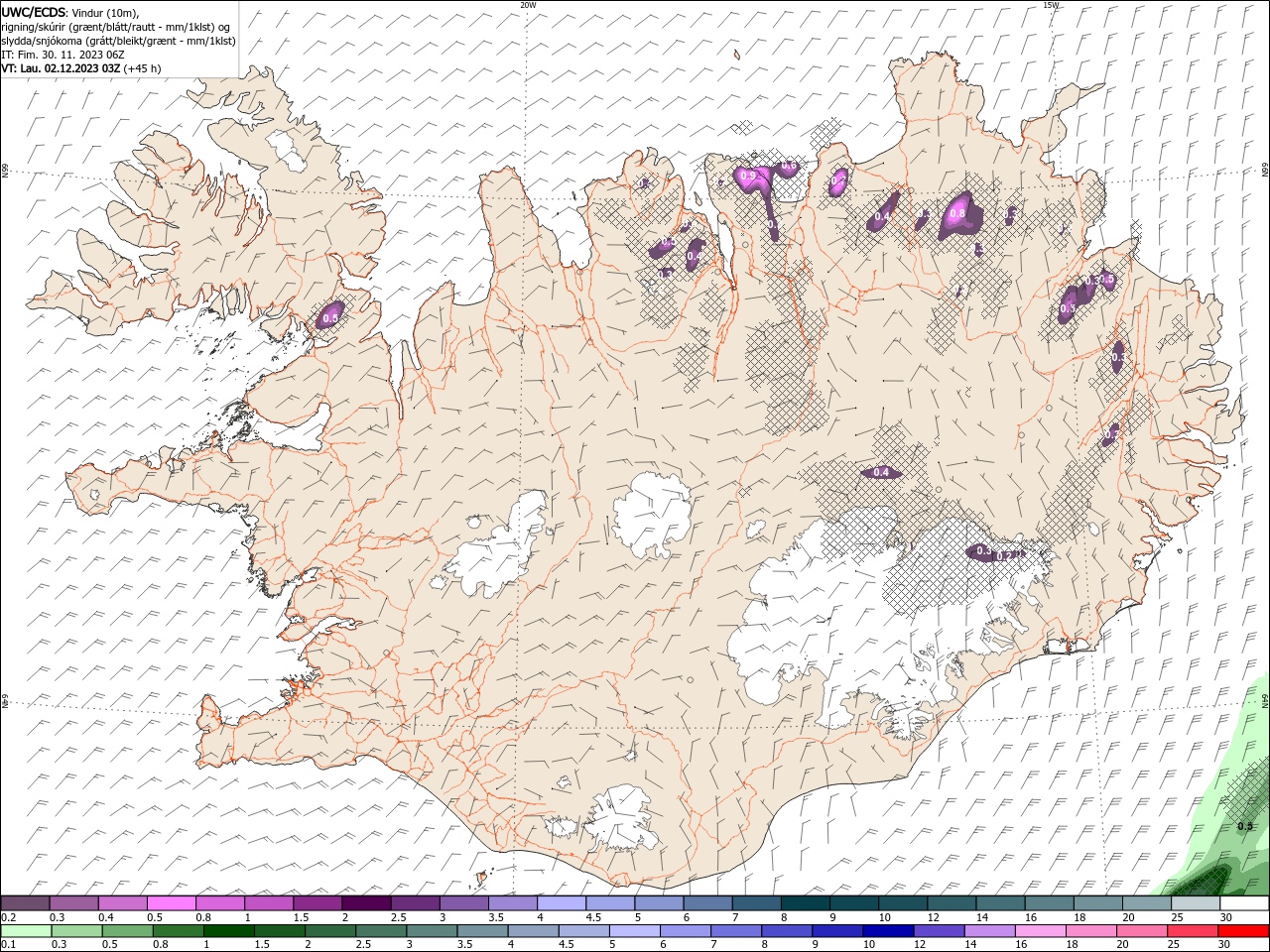Click the bright pink 0.5–0.8 snow legend swatch

(x=172, y=903)
